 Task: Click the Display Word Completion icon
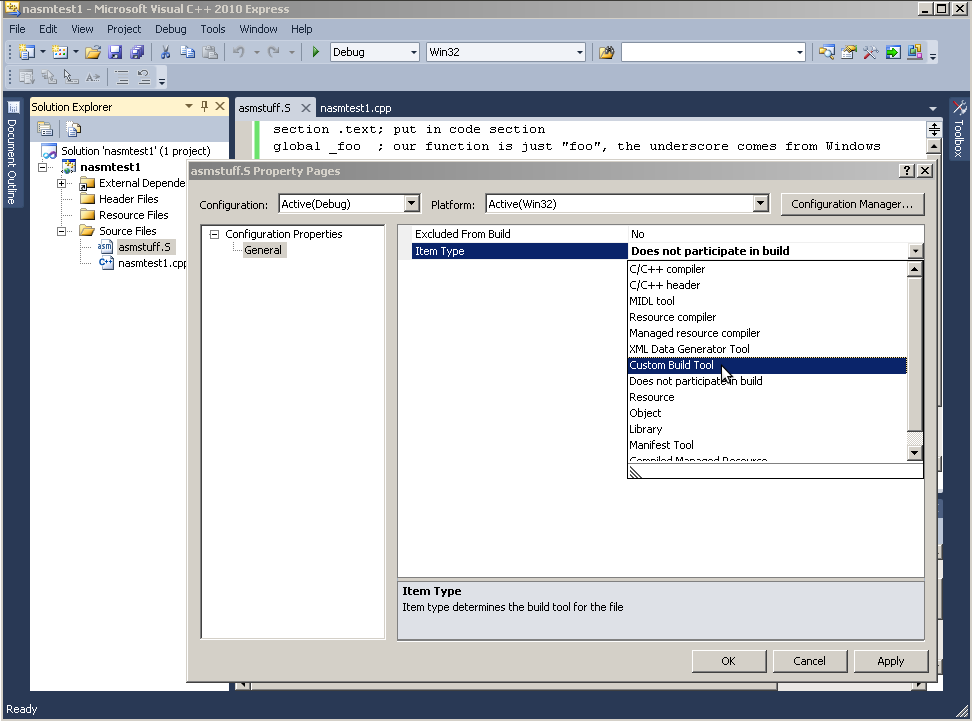pyautogui.click(x=93, y=77)
